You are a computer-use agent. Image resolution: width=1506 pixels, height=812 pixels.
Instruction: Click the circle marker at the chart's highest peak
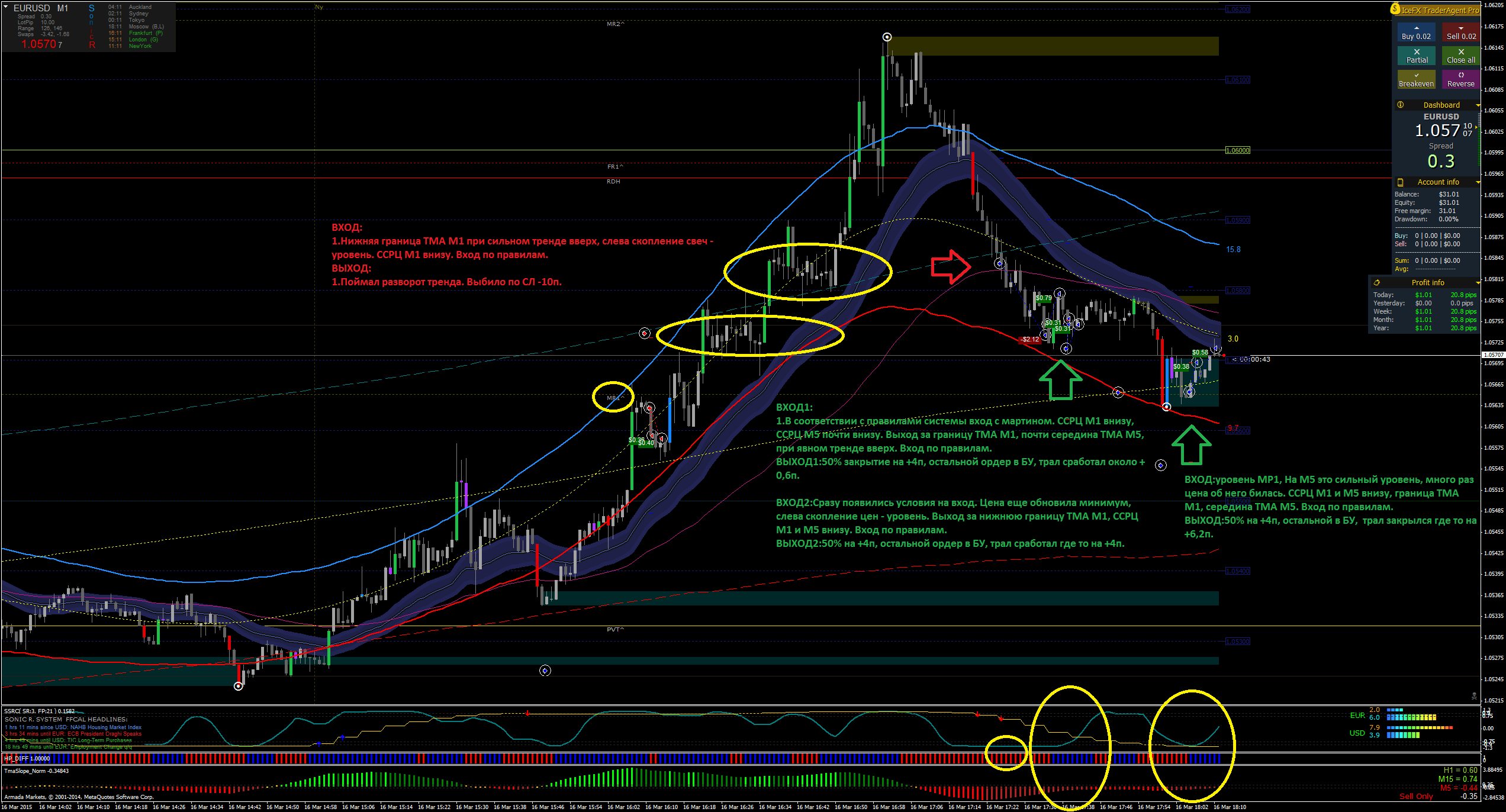point(887,37)
